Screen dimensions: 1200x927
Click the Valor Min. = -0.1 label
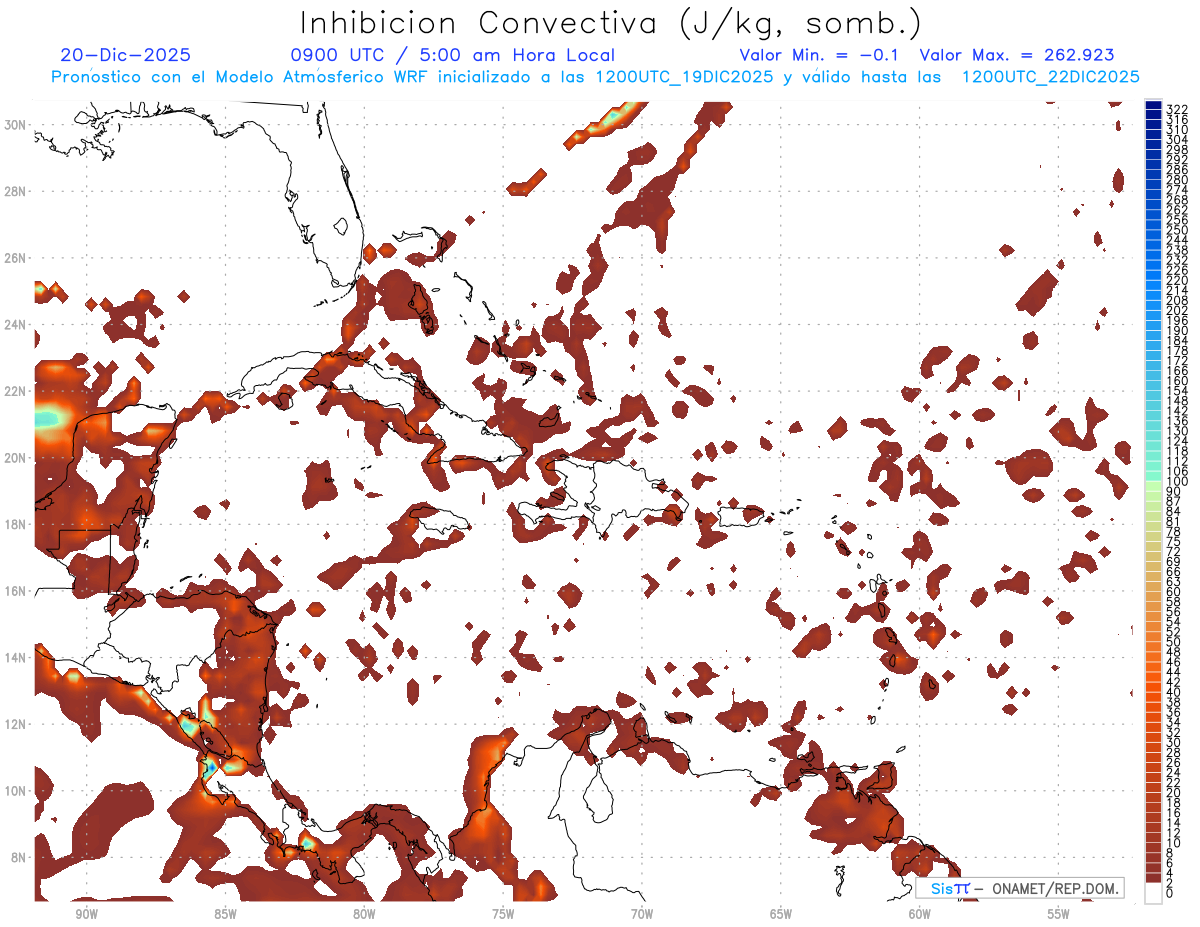click(x=819, y=55)
